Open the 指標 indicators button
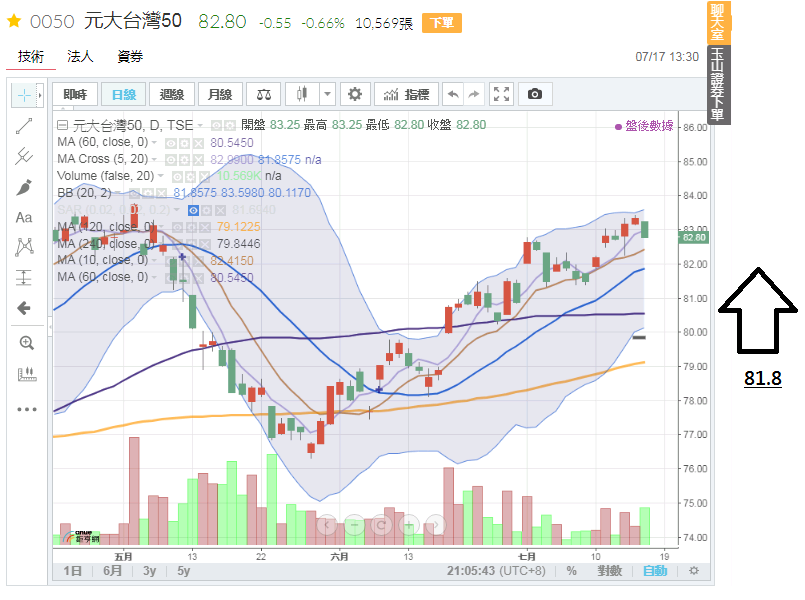 click(406, 94)
